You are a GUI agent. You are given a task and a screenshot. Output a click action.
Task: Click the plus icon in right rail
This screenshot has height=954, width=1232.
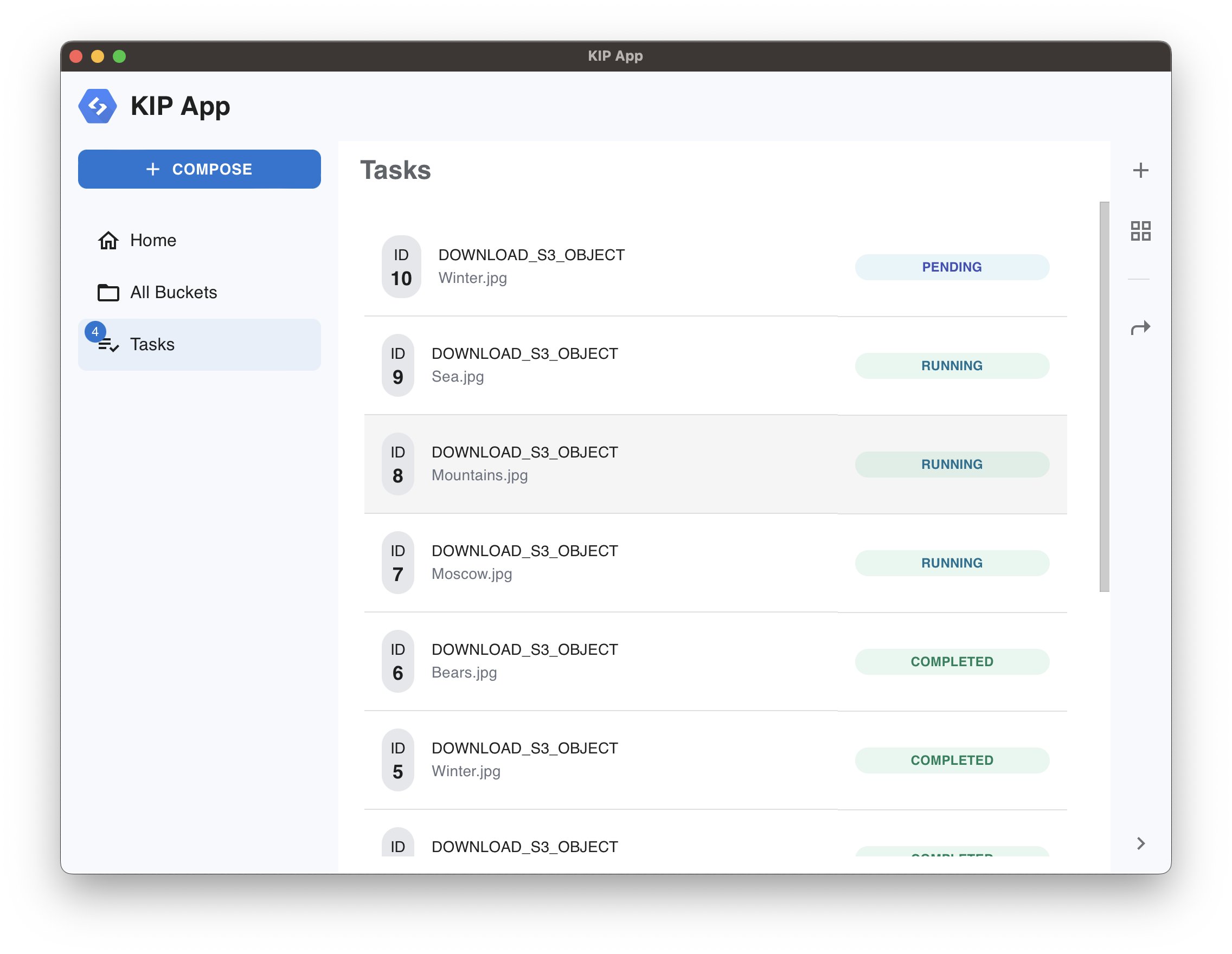[x=1140, y=170]
